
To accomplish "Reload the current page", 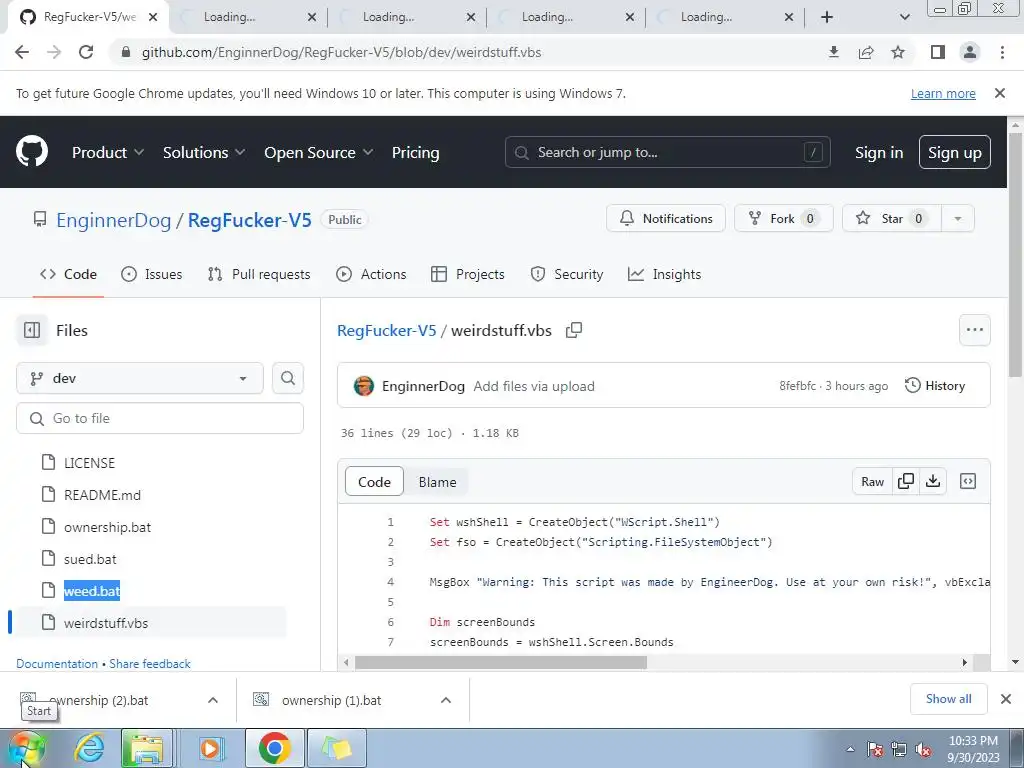I will (86, 52).
